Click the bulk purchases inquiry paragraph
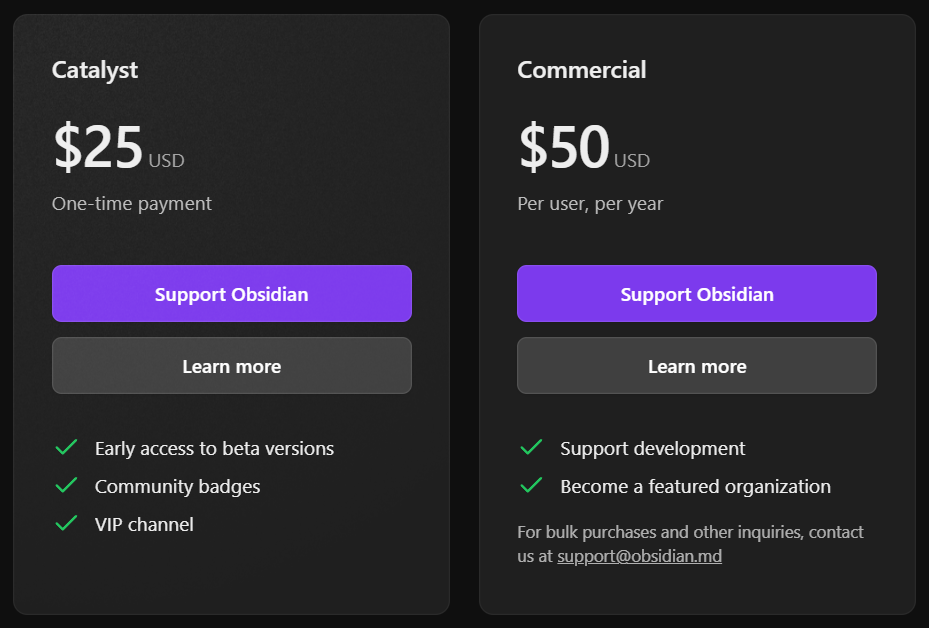This screenshot has height=628, width=929. 690,544
